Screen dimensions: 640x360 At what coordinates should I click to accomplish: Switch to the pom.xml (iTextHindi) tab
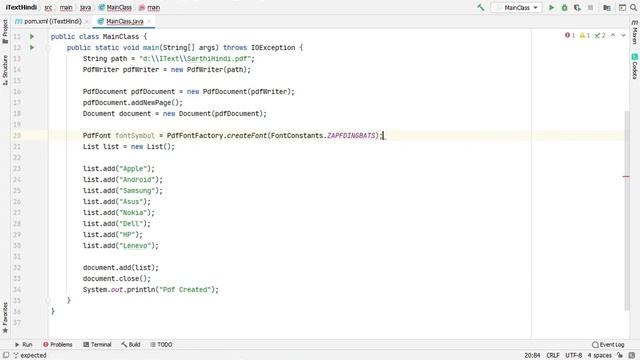coord(48,21)
